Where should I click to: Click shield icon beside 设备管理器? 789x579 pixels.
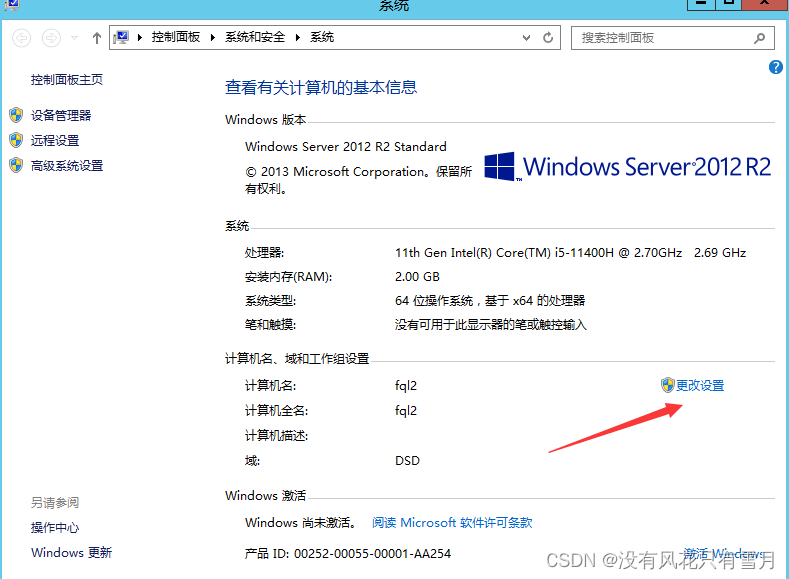[16, 115]
